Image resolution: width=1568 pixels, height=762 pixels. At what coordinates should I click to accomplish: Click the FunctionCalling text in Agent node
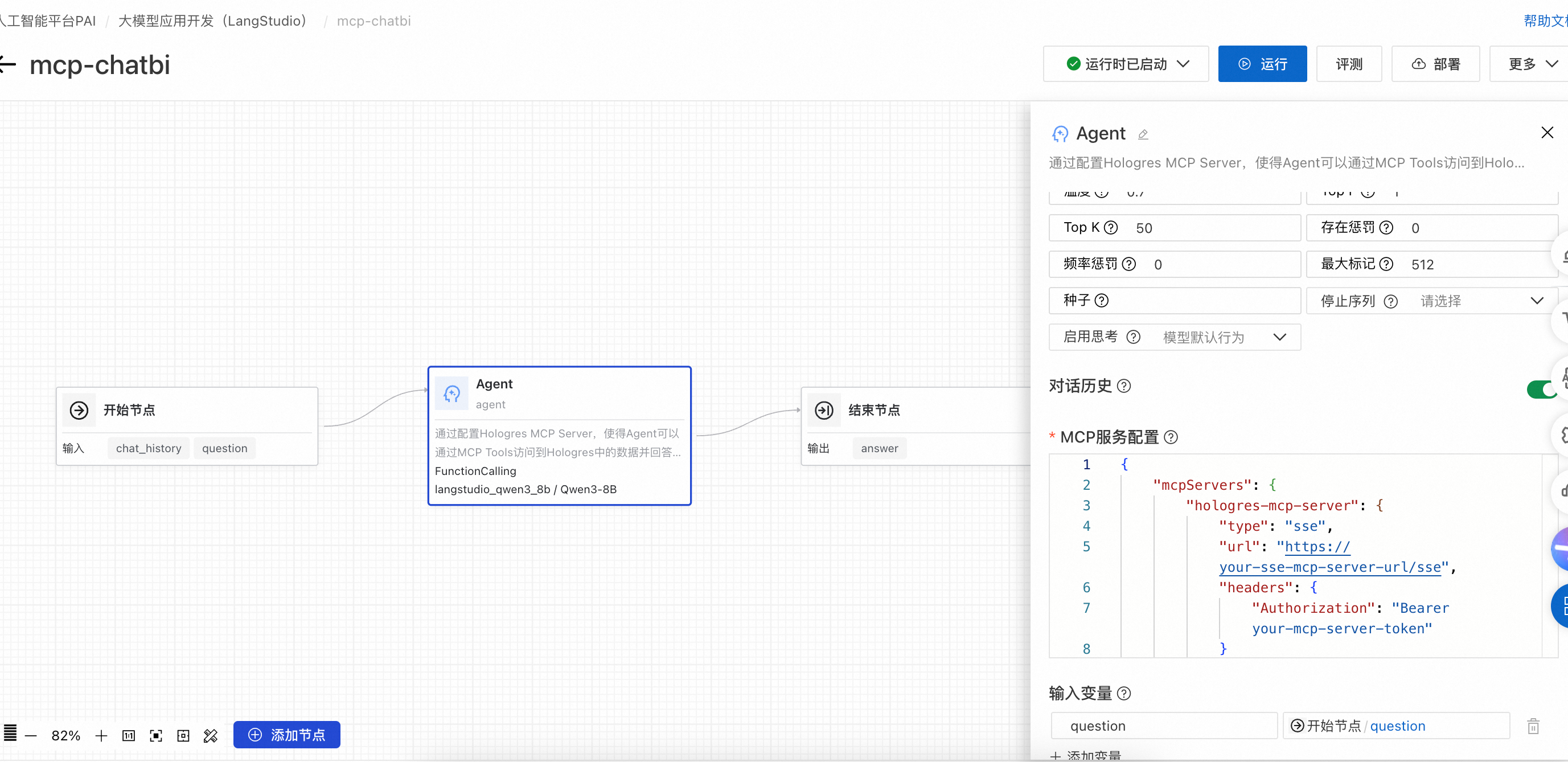coord(475,471)
